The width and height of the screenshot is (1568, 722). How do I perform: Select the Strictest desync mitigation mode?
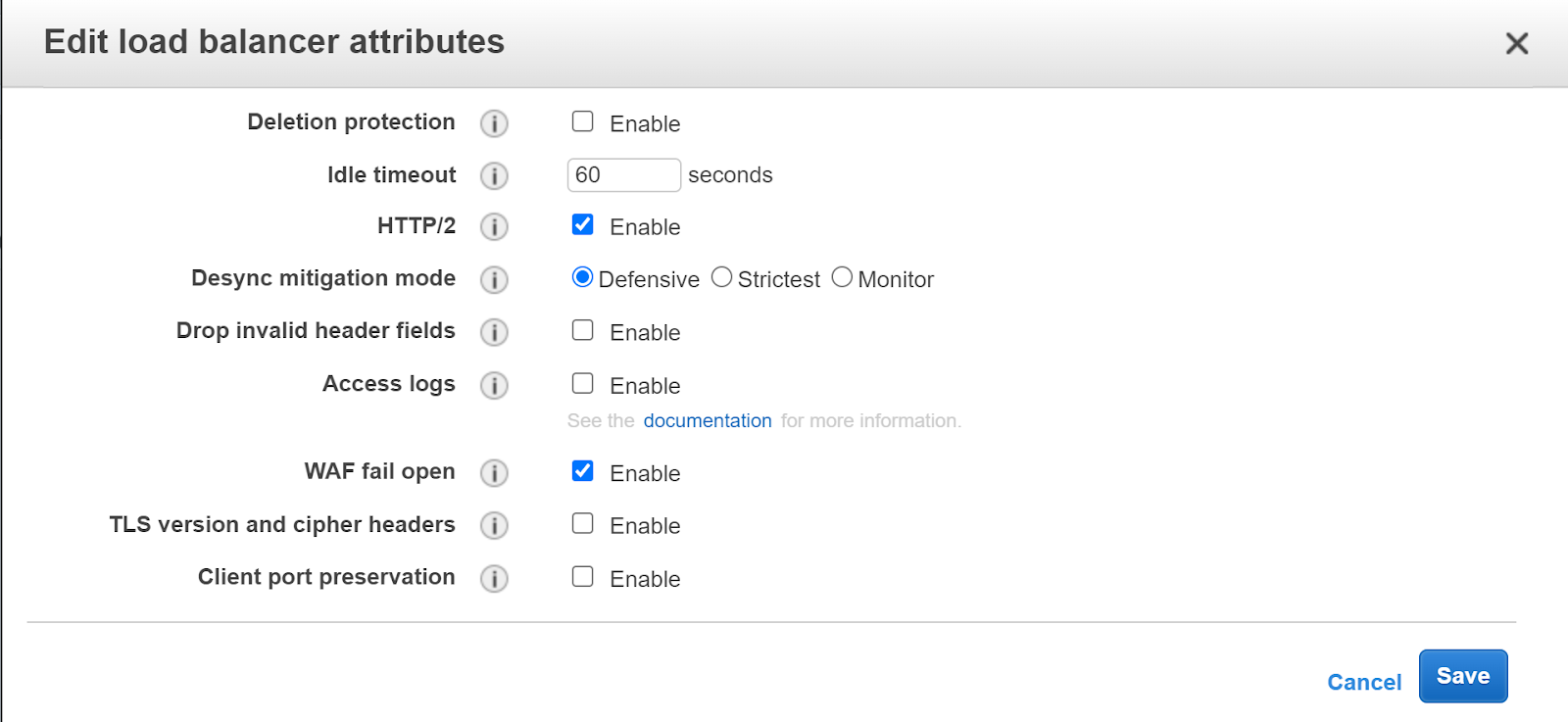click(722, 277)
